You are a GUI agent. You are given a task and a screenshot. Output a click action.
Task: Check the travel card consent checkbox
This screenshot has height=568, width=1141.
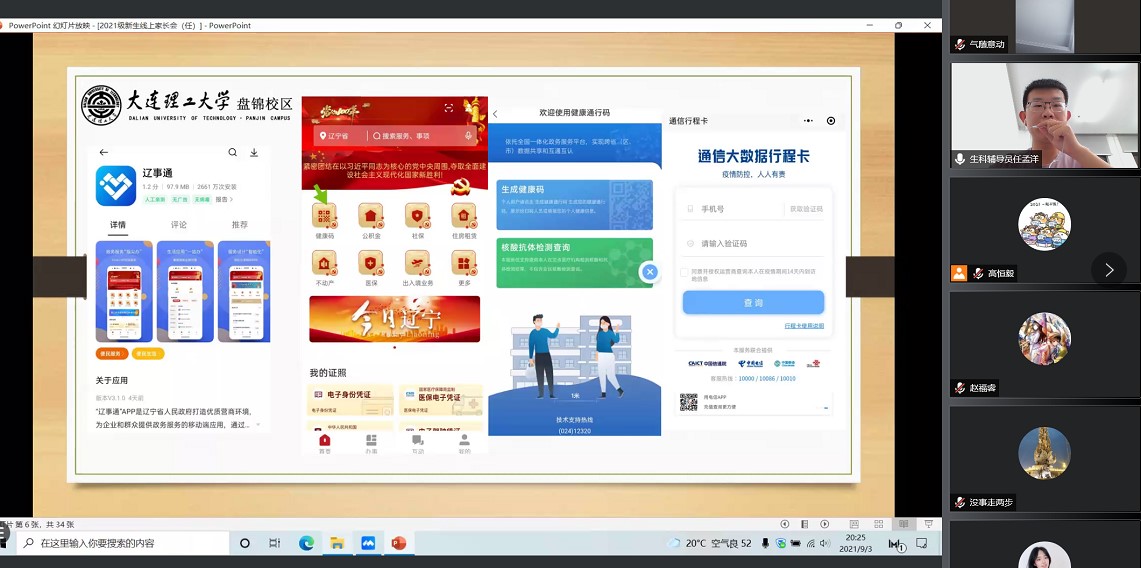pyautogui.click(x=684, y=272)
